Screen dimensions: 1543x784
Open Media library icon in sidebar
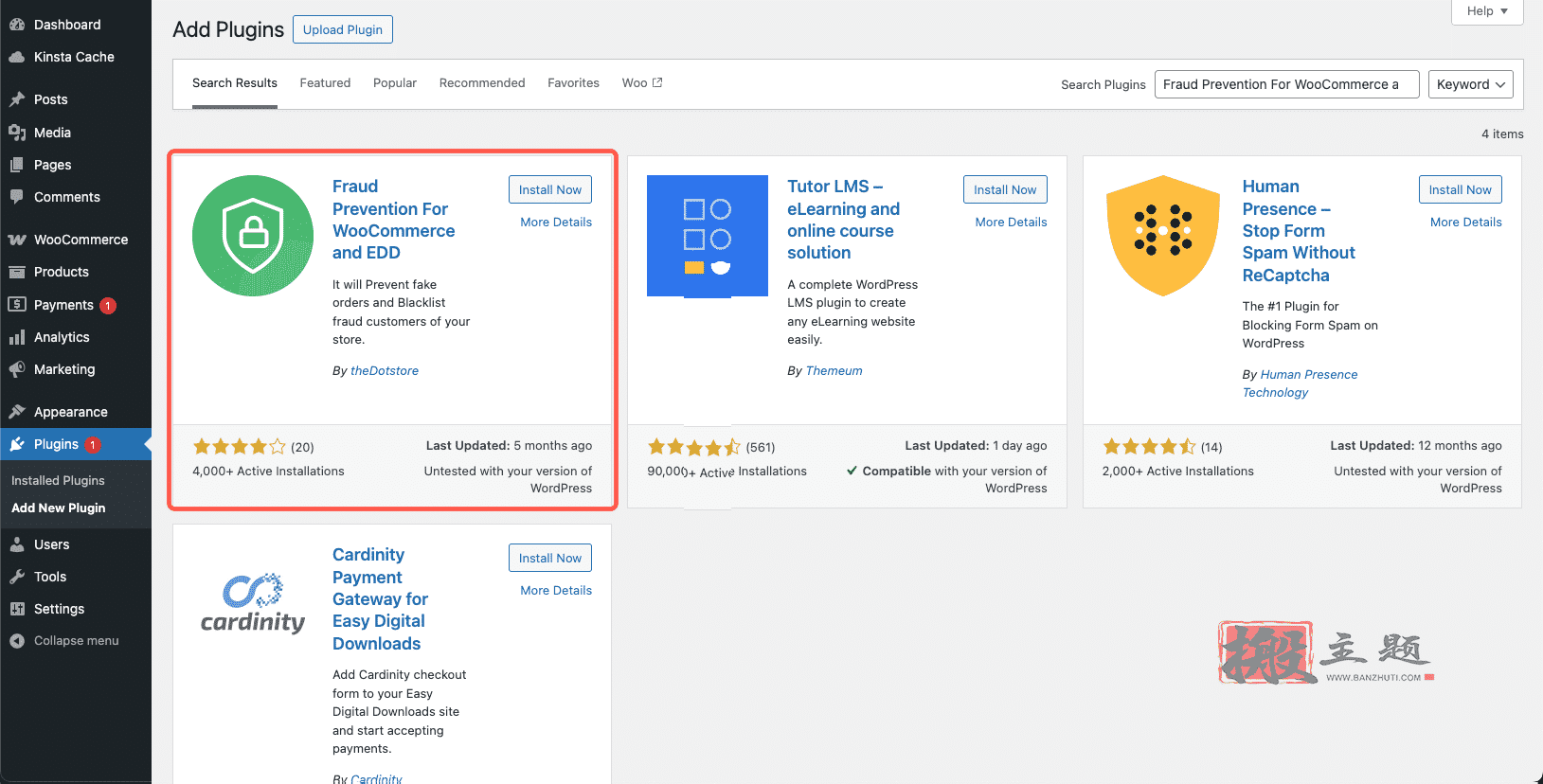(17, 133)
